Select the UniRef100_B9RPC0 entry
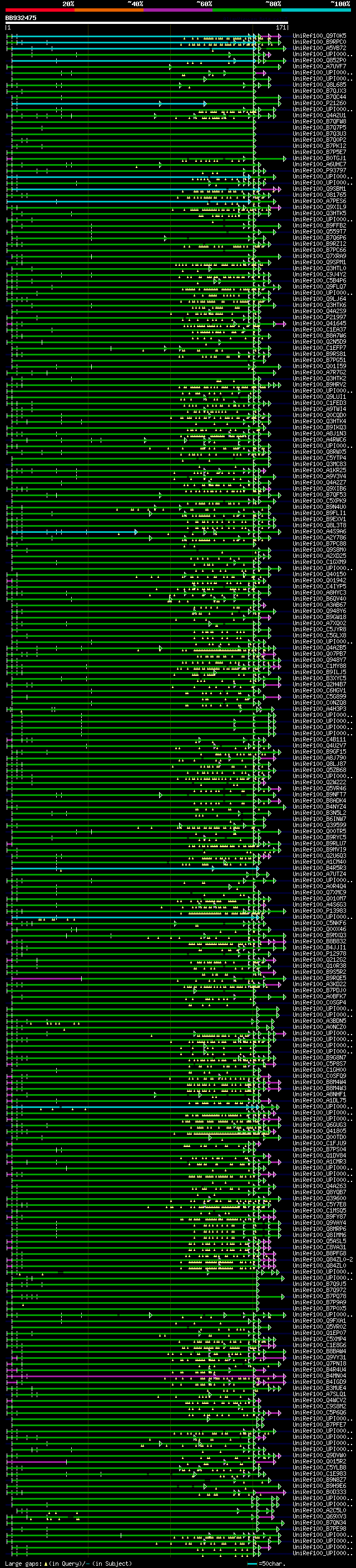Screen dimensions: 356x1568 pos(319,42)
